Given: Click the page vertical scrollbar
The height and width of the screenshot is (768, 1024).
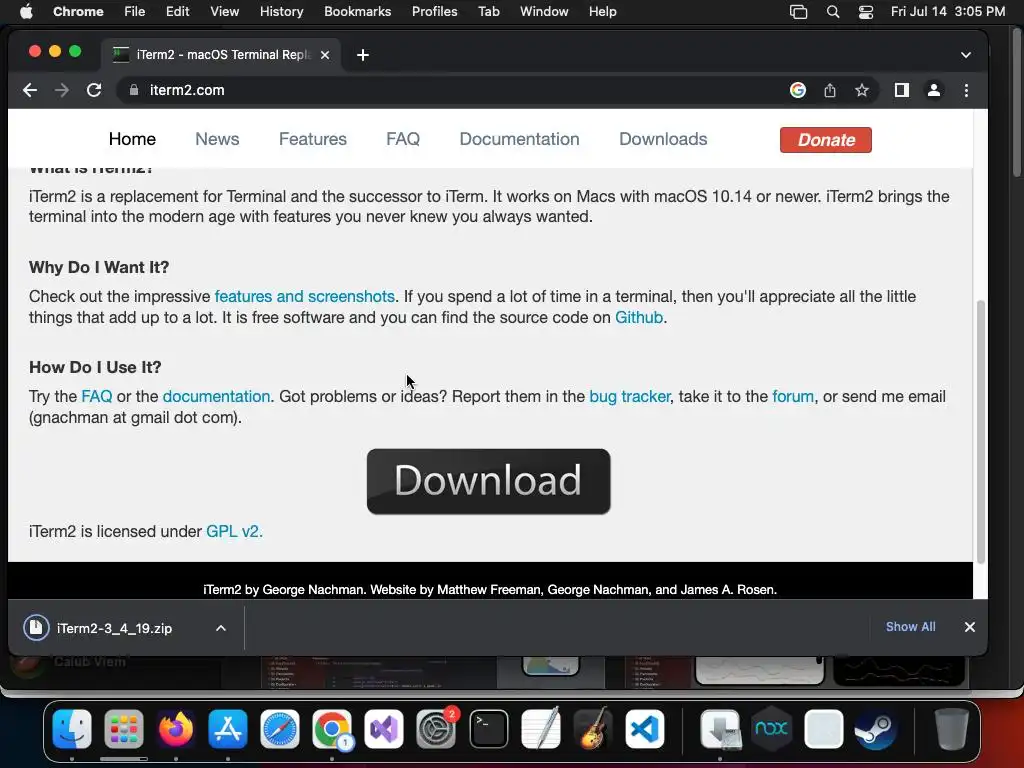Looking at the screenshot, I should (980, 431).
